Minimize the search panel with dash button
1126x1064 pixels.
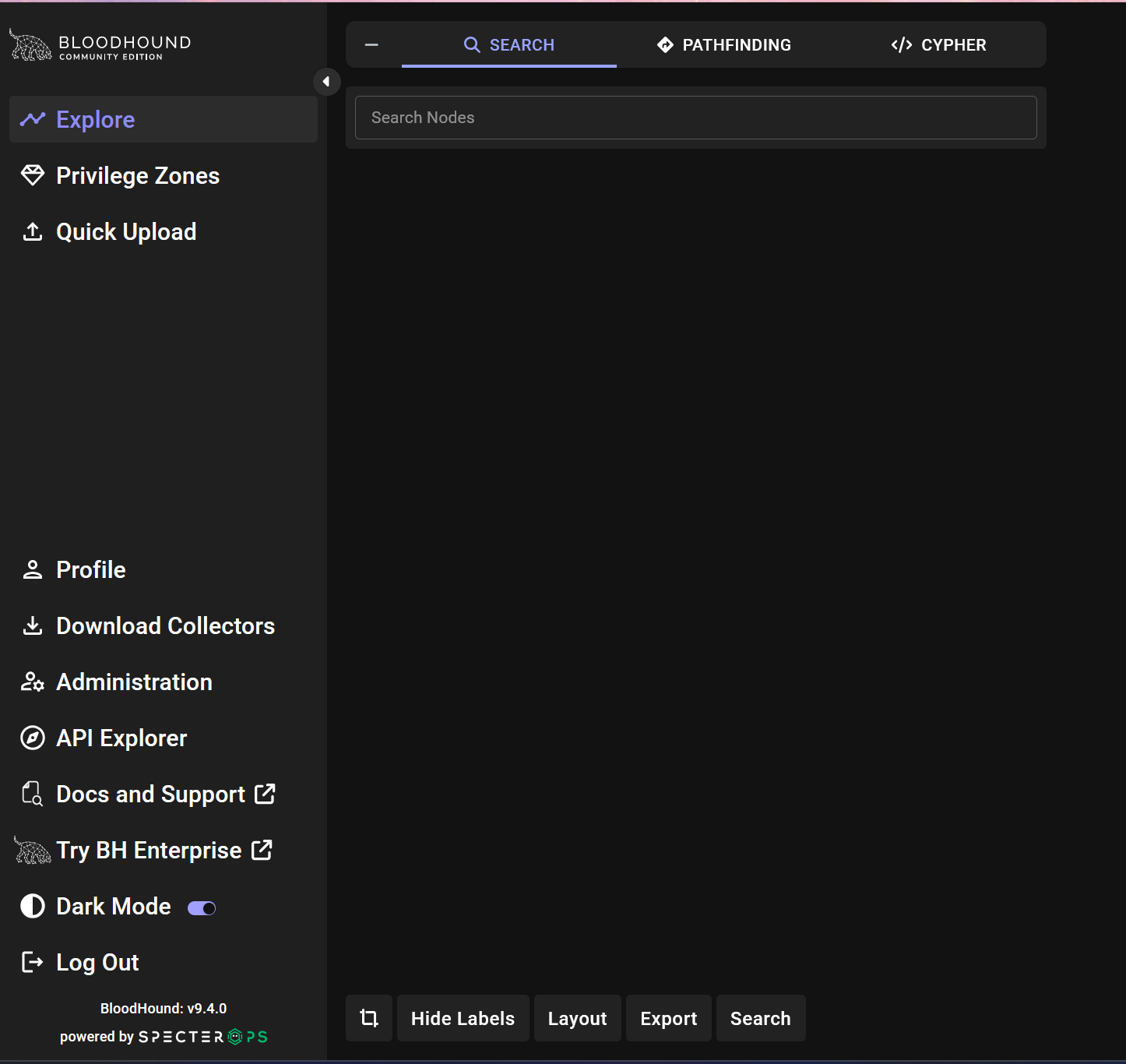(x=371, y=45)
